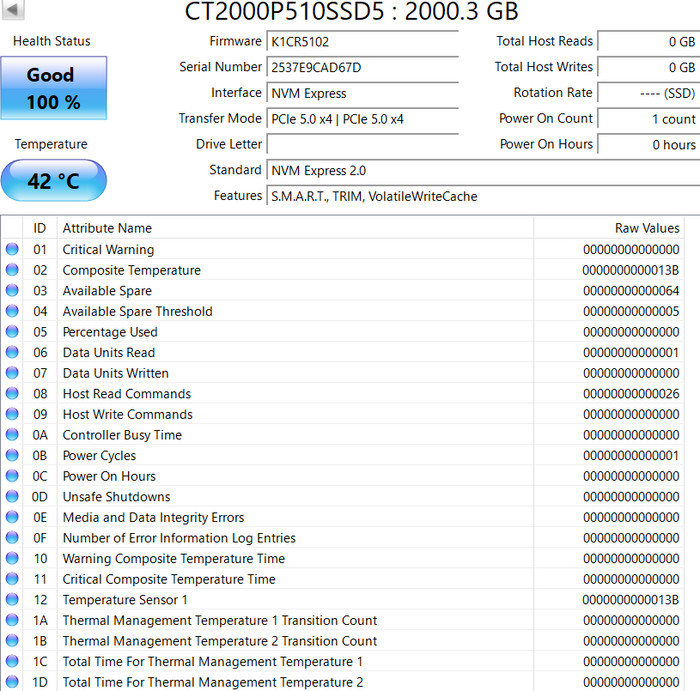The width and height of the screenshot is (700, 691).
Task: Click the blue status orb for Critical Warning
Action: pos(12,250)
